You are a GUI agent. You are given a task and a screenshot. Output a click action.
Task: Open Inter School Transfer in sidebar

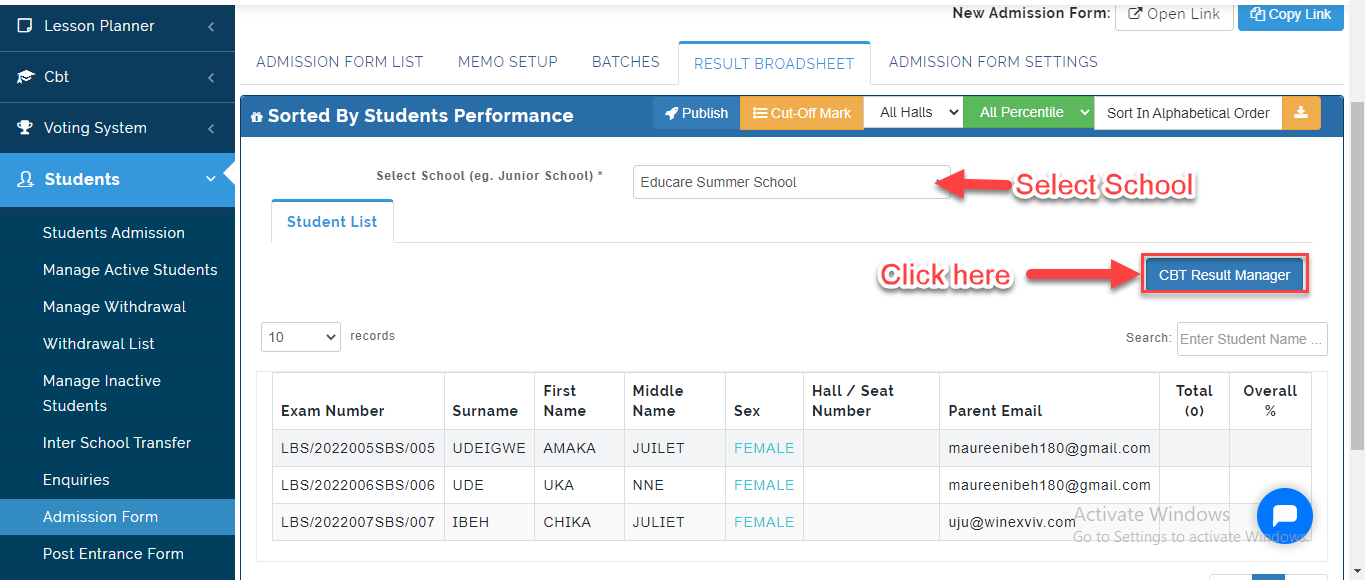pos(117,443)
